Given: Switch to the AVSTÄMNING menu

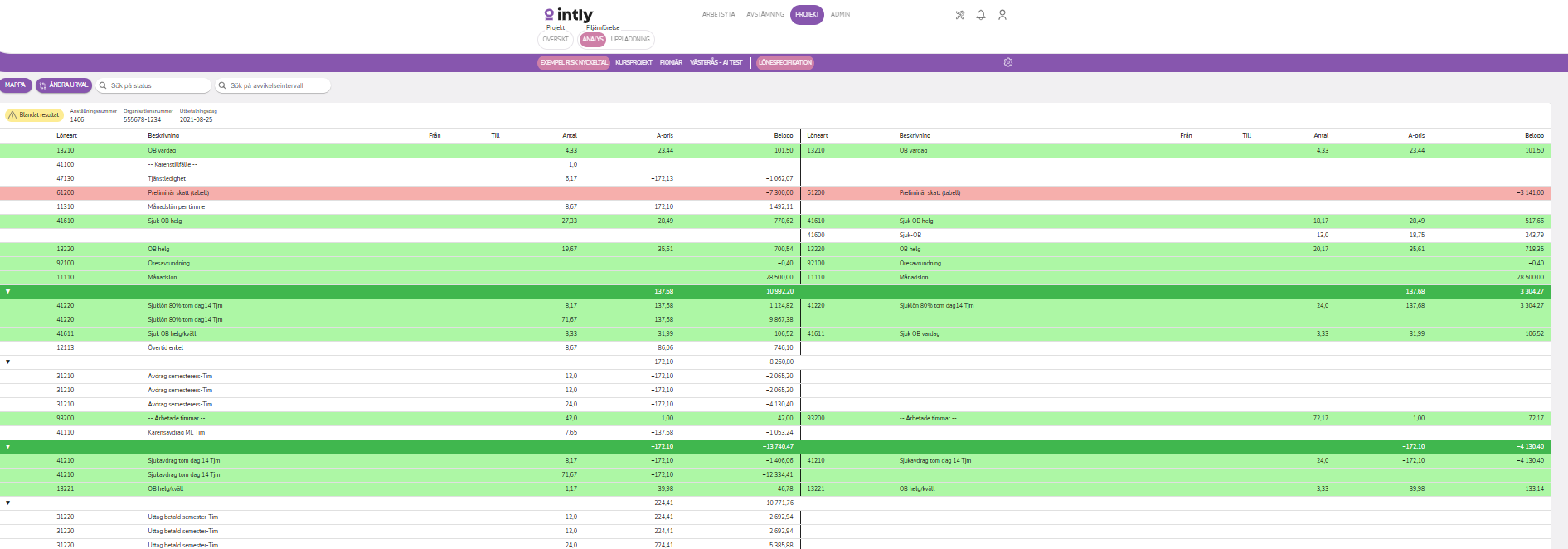Looking at the screenshot, I should [765, 15].
